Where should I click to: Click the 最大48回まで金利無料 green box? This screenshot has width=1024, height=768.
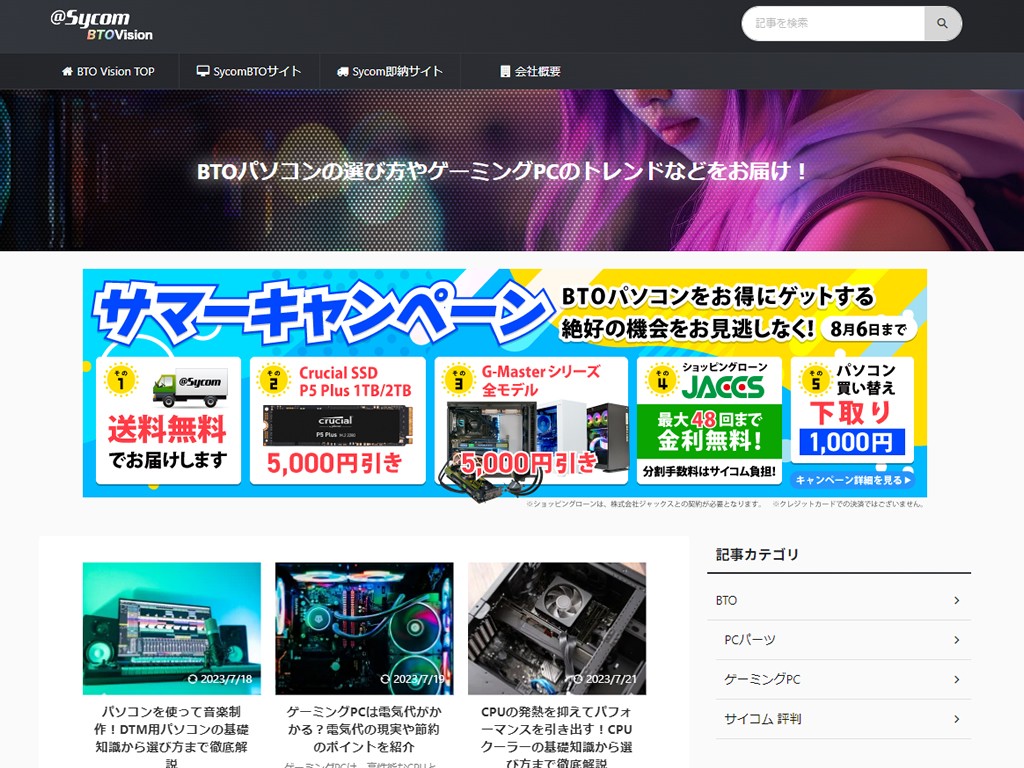[x=709, y=431]
